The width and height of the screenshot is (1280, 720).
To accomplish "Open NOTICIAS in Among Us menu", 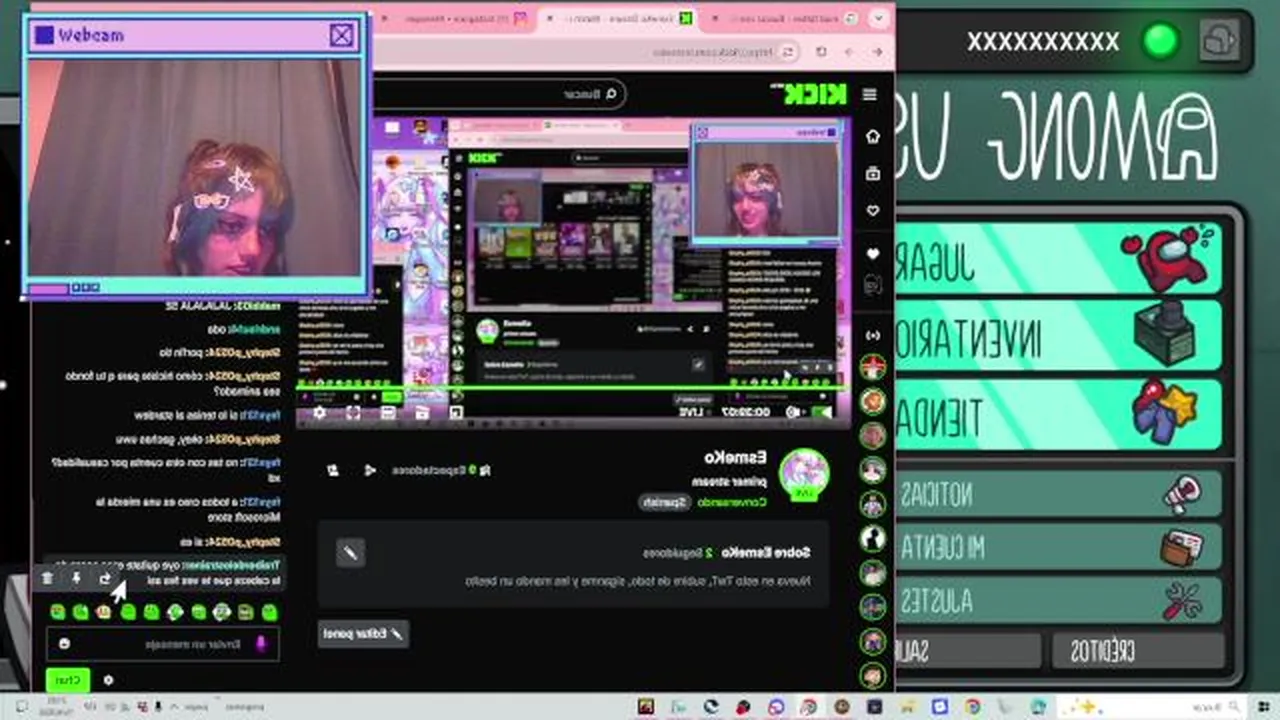I will (x=1057, y=494).
